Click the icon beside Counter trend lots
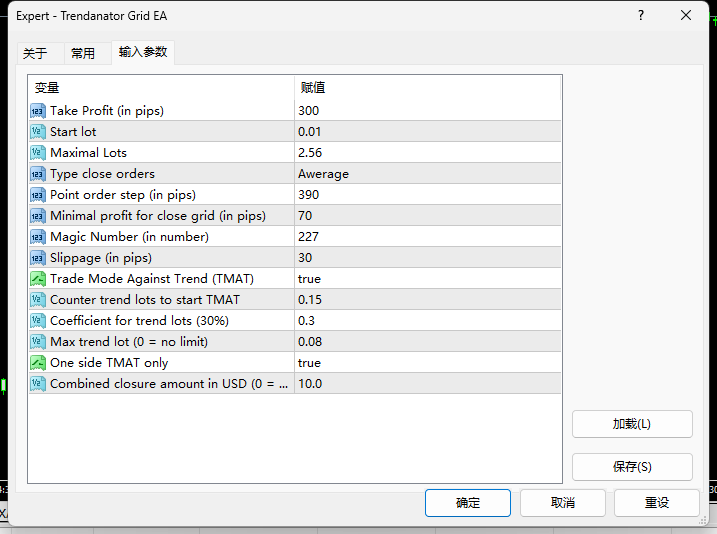The image size is (717, 534). [x=38, y=300]
